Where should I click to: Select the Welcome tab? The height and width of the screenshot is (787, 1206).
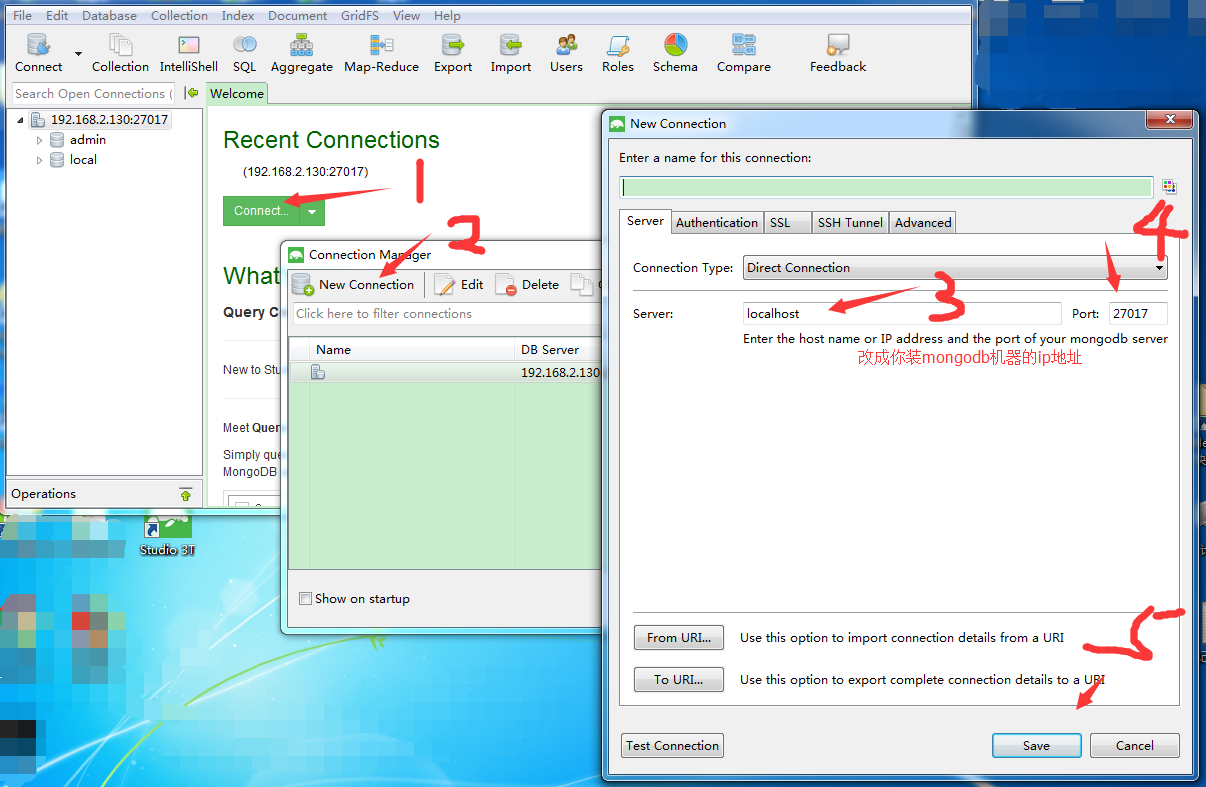(237, 94)
